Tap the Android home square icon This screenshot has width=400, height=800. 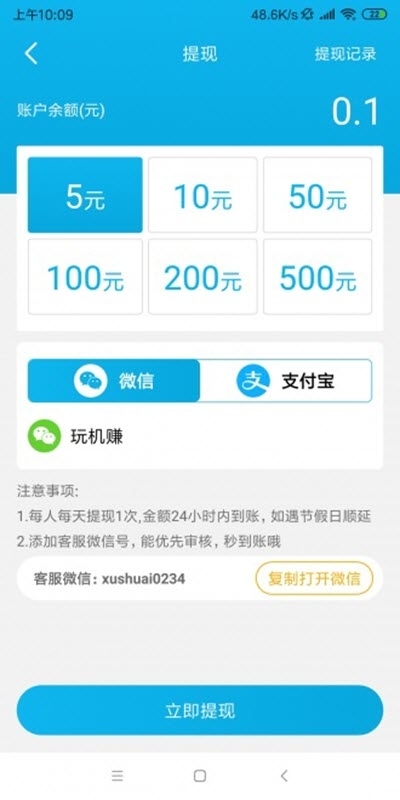[200, 776]
